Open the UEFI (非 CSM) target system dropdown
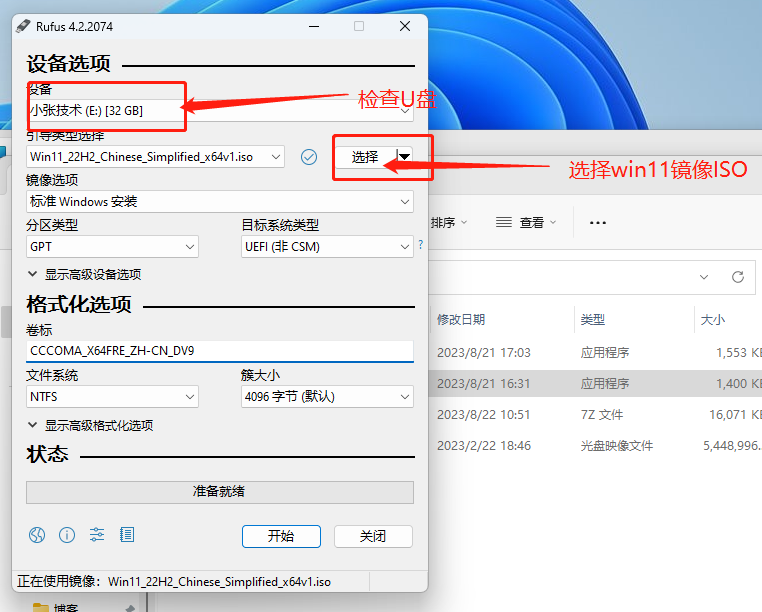 pyautogui.click(x=327, y=247)
